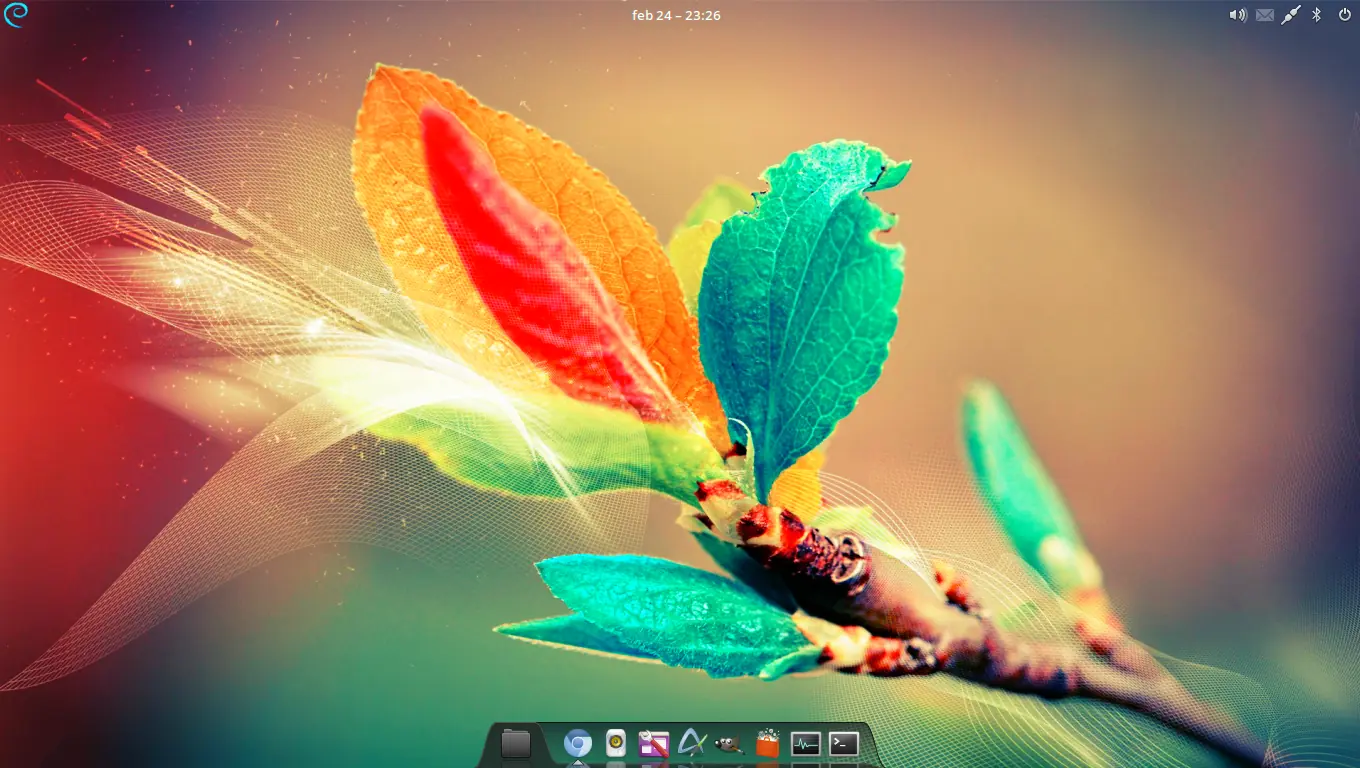This screenshot has height=768, width=1360.
Task: Toggle the Bluetooth indicator in the panel
Action: point(1317,15)
